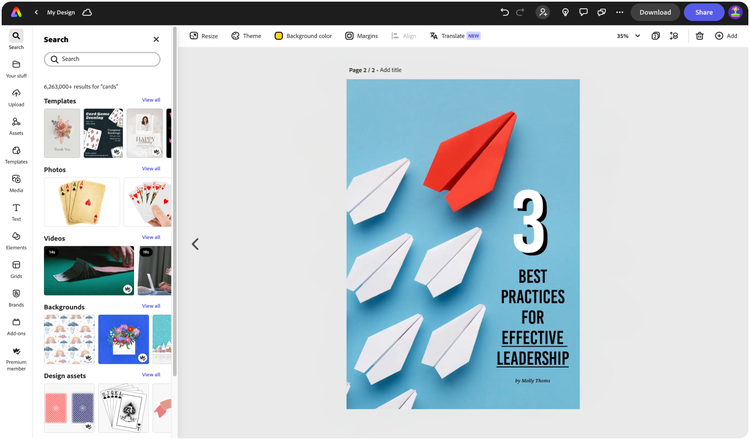Screen dimensions: 750x440
Task: Click the Search input field
Action: point(102,59)
